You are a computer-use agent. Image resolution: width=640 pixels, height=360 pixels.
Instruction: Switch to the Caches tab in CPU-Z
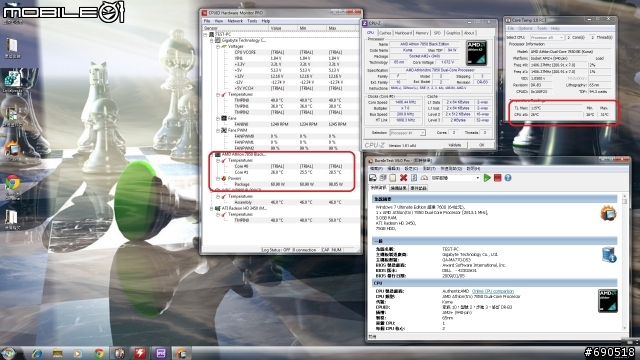point(385,33)
